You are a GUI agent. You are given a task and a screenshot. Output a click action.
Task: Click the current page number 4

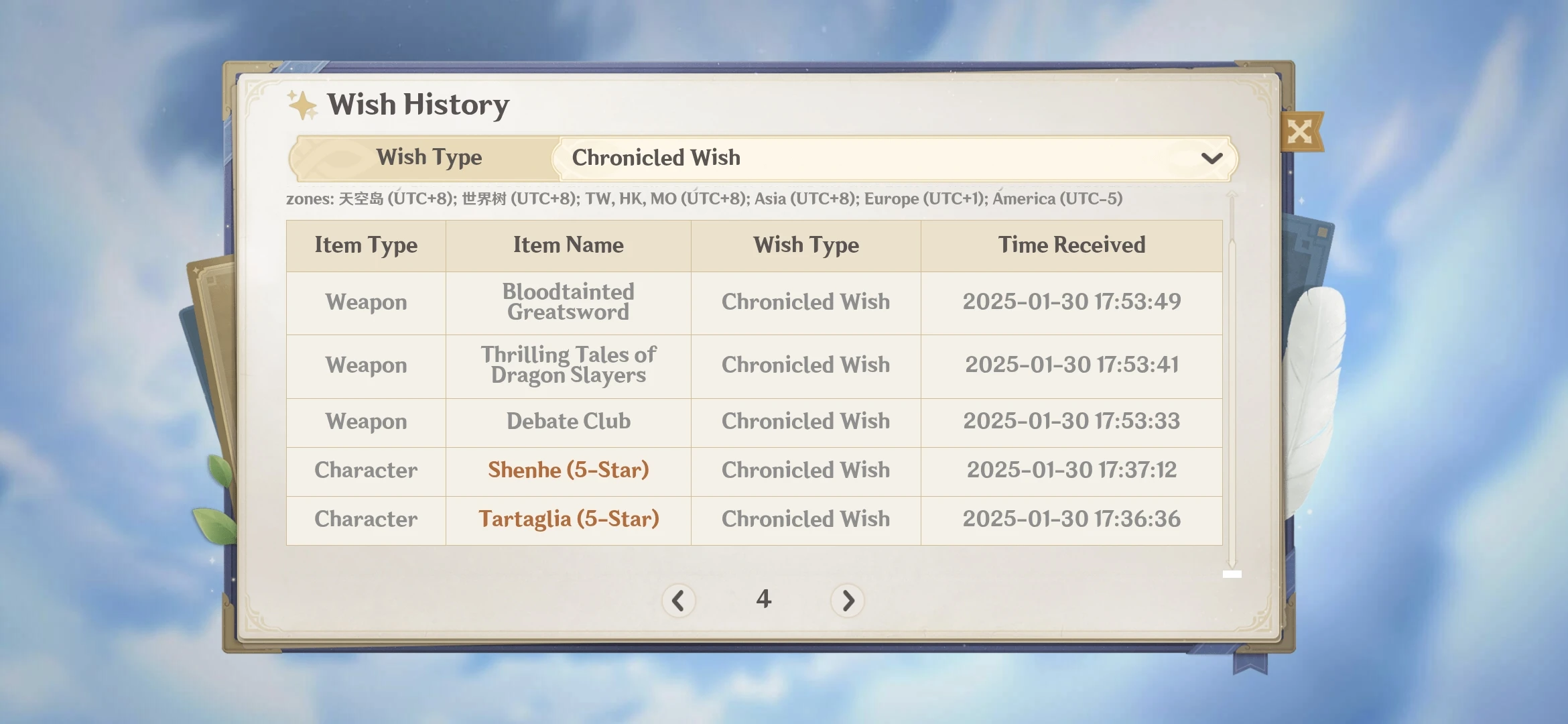click(x=763, y=600)
